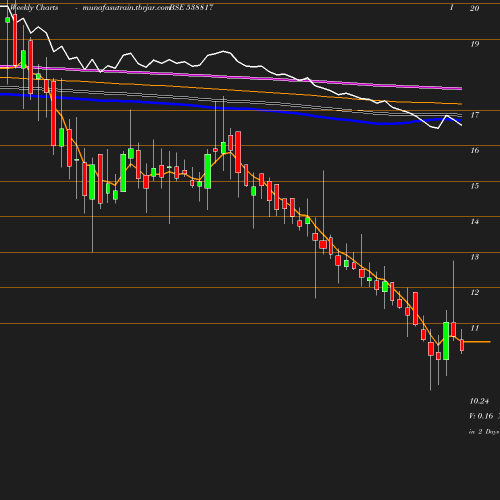Click the price axis label 12
The width and height of the screenshot is (500, 500).
[474, 293]
